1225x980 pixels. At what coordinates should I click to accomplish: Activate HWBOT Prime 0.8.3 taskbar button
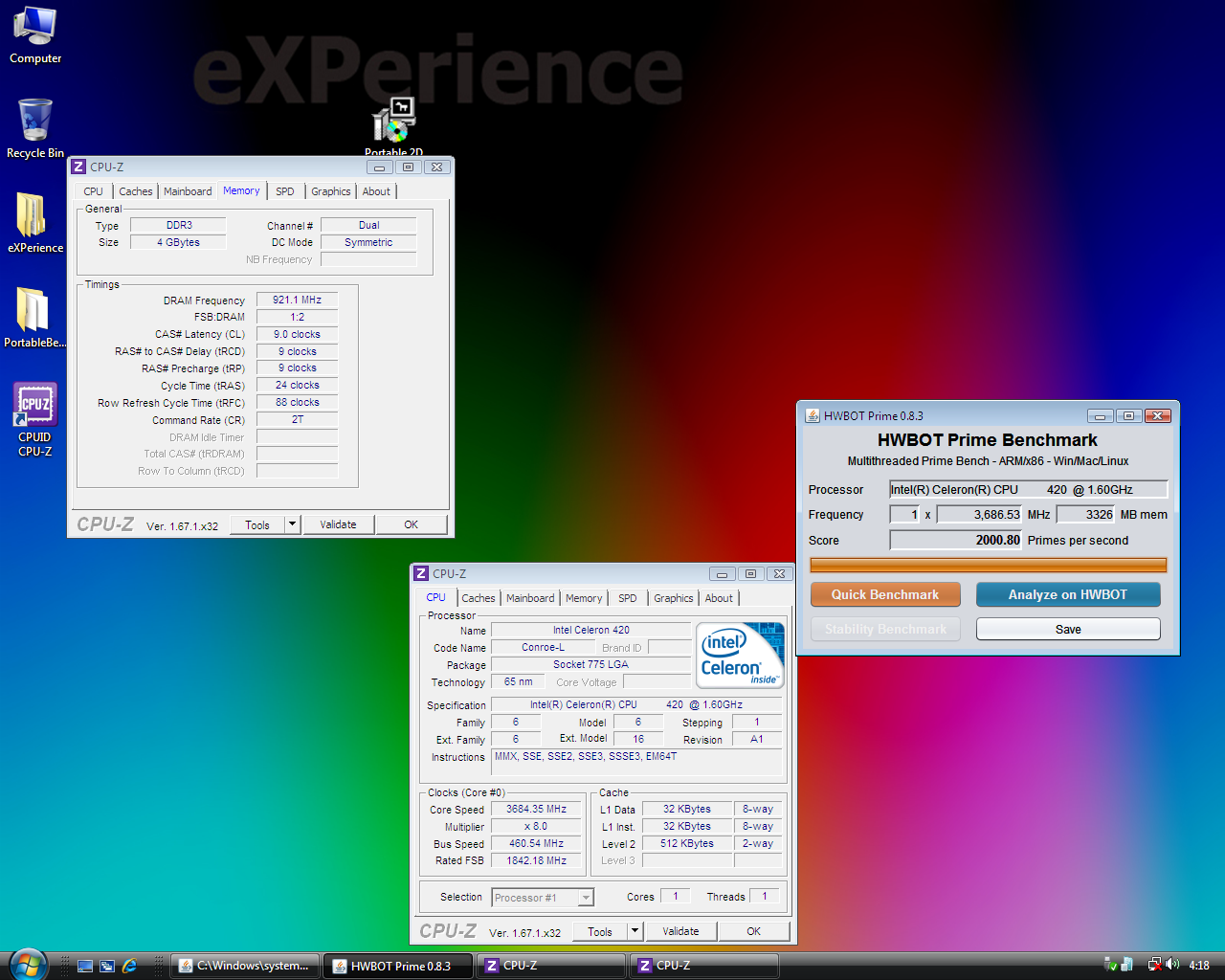[398, 966]
